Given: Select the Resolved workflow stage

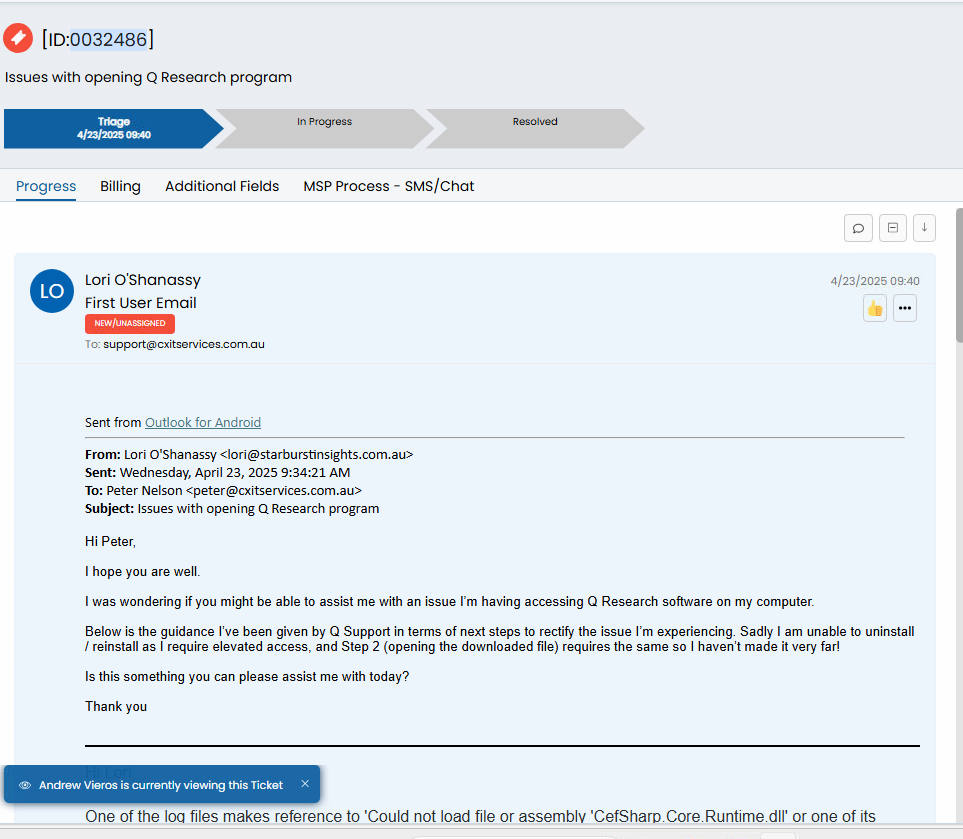Looking at the screenshot, I should pyautogui.click(x=535, y=128).
